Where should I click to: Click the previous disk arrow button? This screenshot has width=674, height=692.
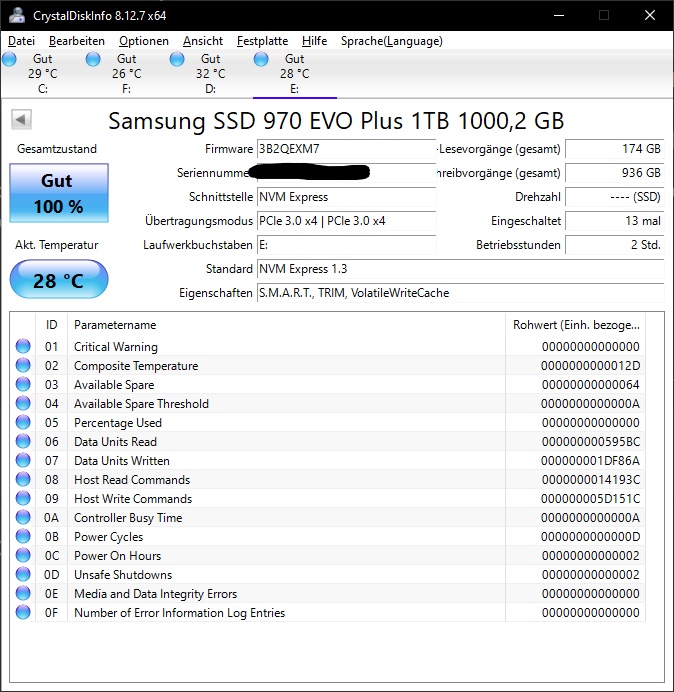click(x=21, y=119)
